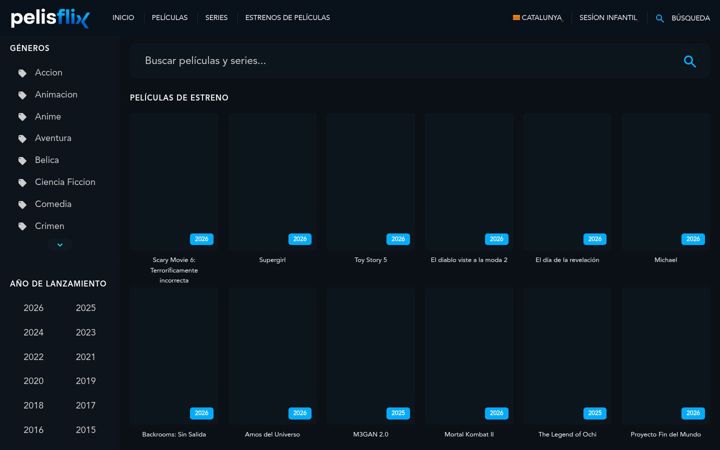This screenshot has height=450, width=720.
Task: Click the magnifier icon in search bar
Action: (x=689, y=61)
